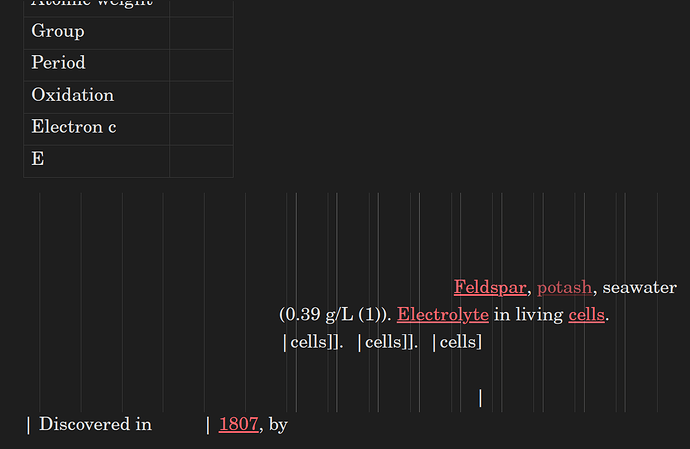Click the empty value cell beside Group
Viewport: 690px width, 449px height.
[x=201, y=31]
